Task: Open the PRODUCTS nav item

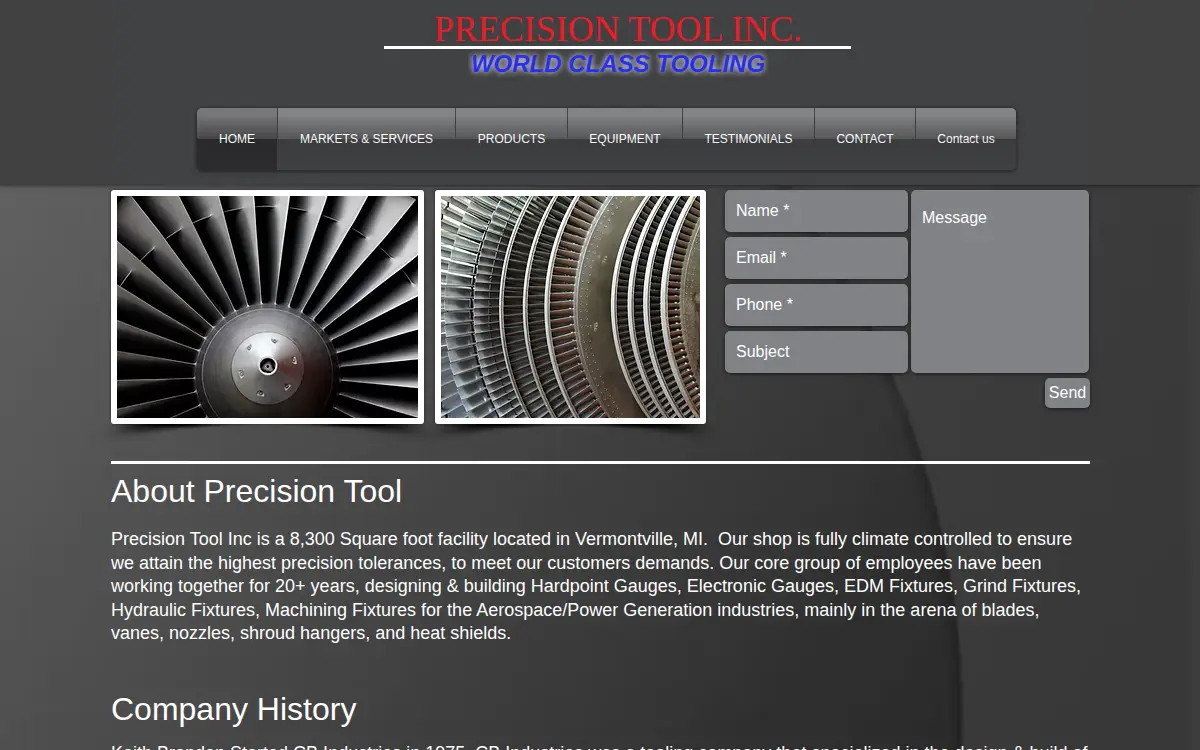Action: (511, 139)
